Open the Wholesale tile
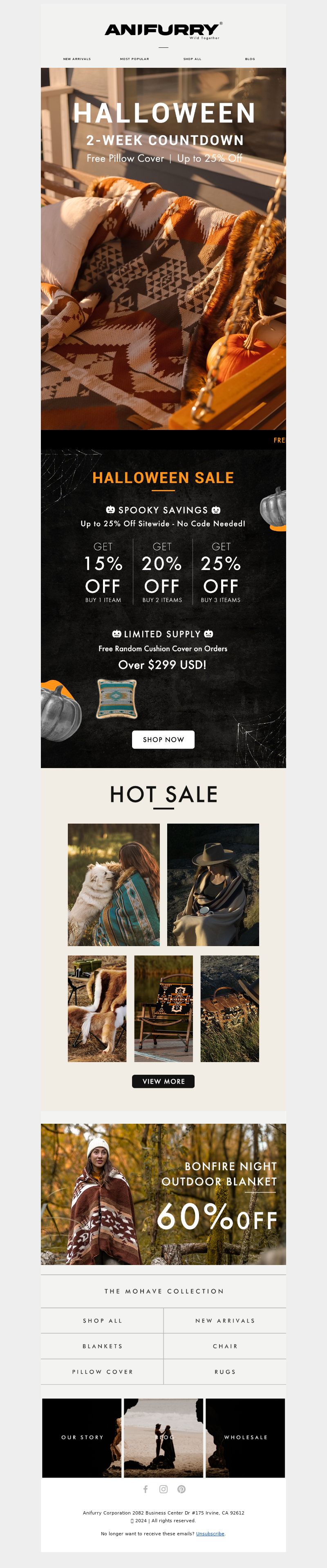327x1568 pixels. tap(245, 1437)
